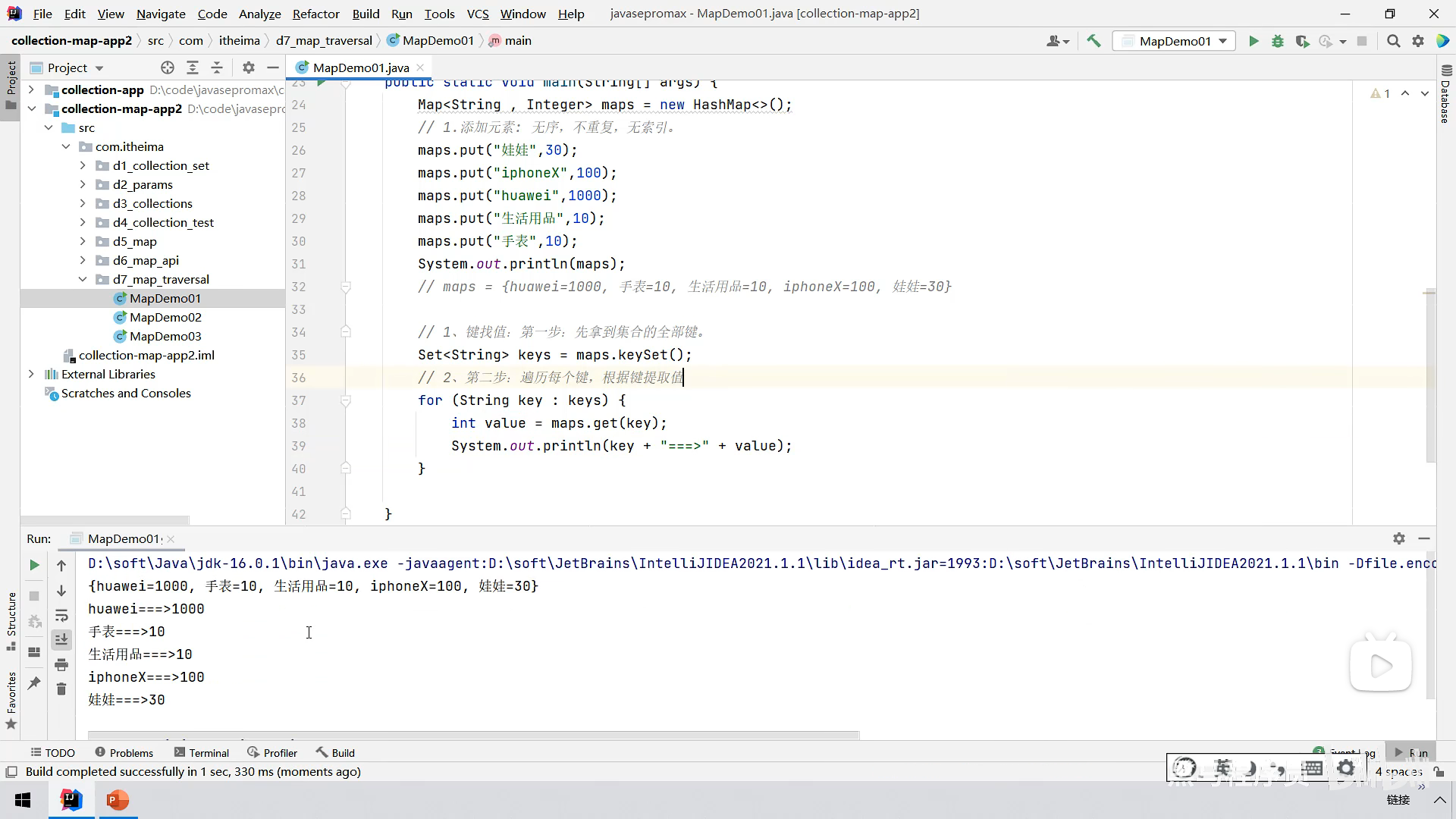
Task: Clear console output with trash icon
Action: (x=61, y=689)
